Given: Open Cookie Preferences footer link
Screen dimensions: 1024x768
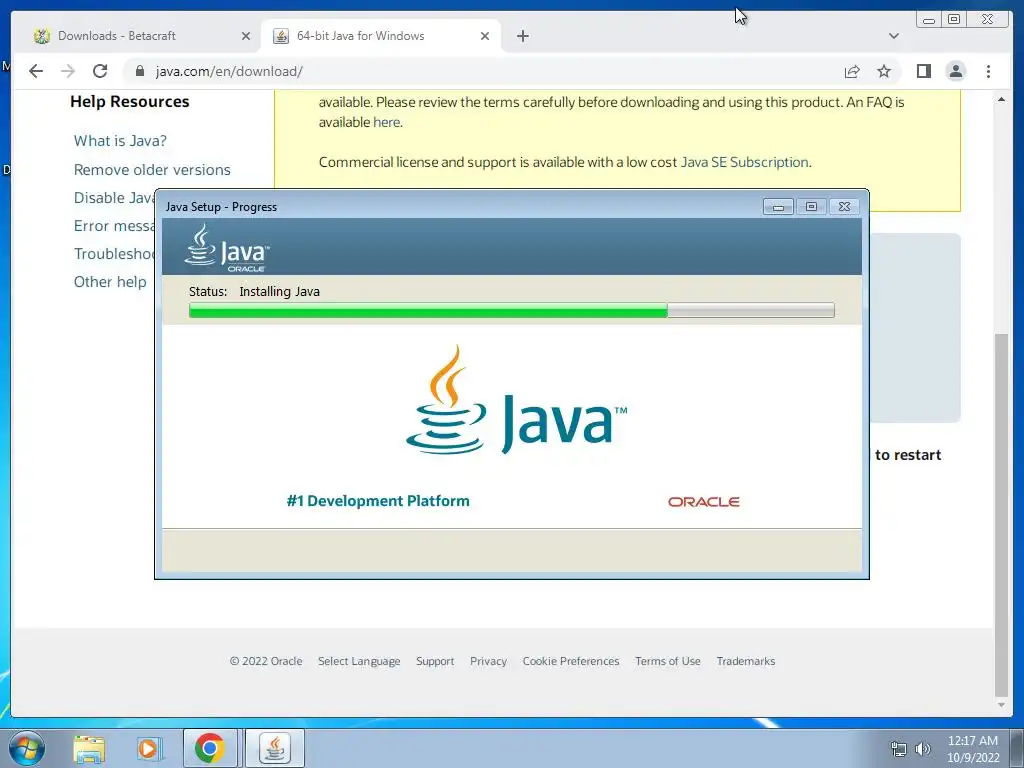Looking at the screenshot, I should pos(571,661).
